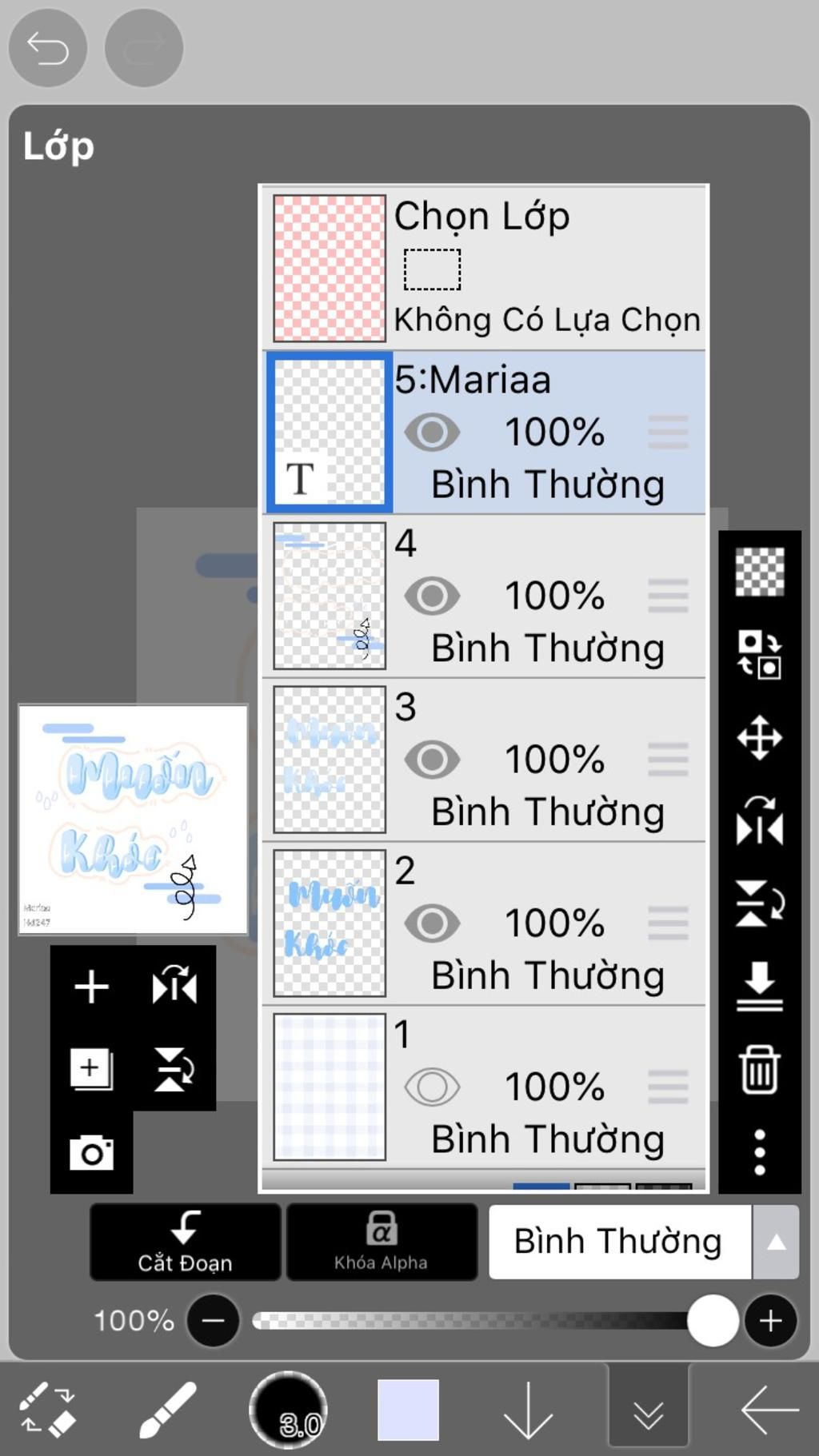Collapse panel with double chevron down
819x1456 pixels.
pos(648,1411)
